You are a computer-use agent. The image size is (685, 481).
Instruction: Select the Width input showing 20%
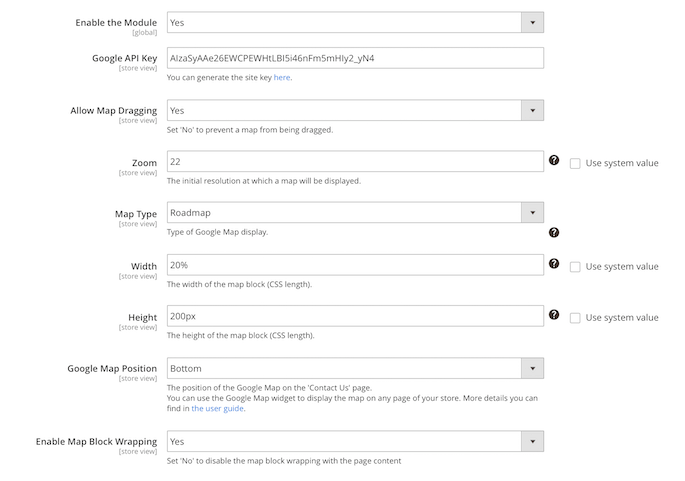(355, 266)
